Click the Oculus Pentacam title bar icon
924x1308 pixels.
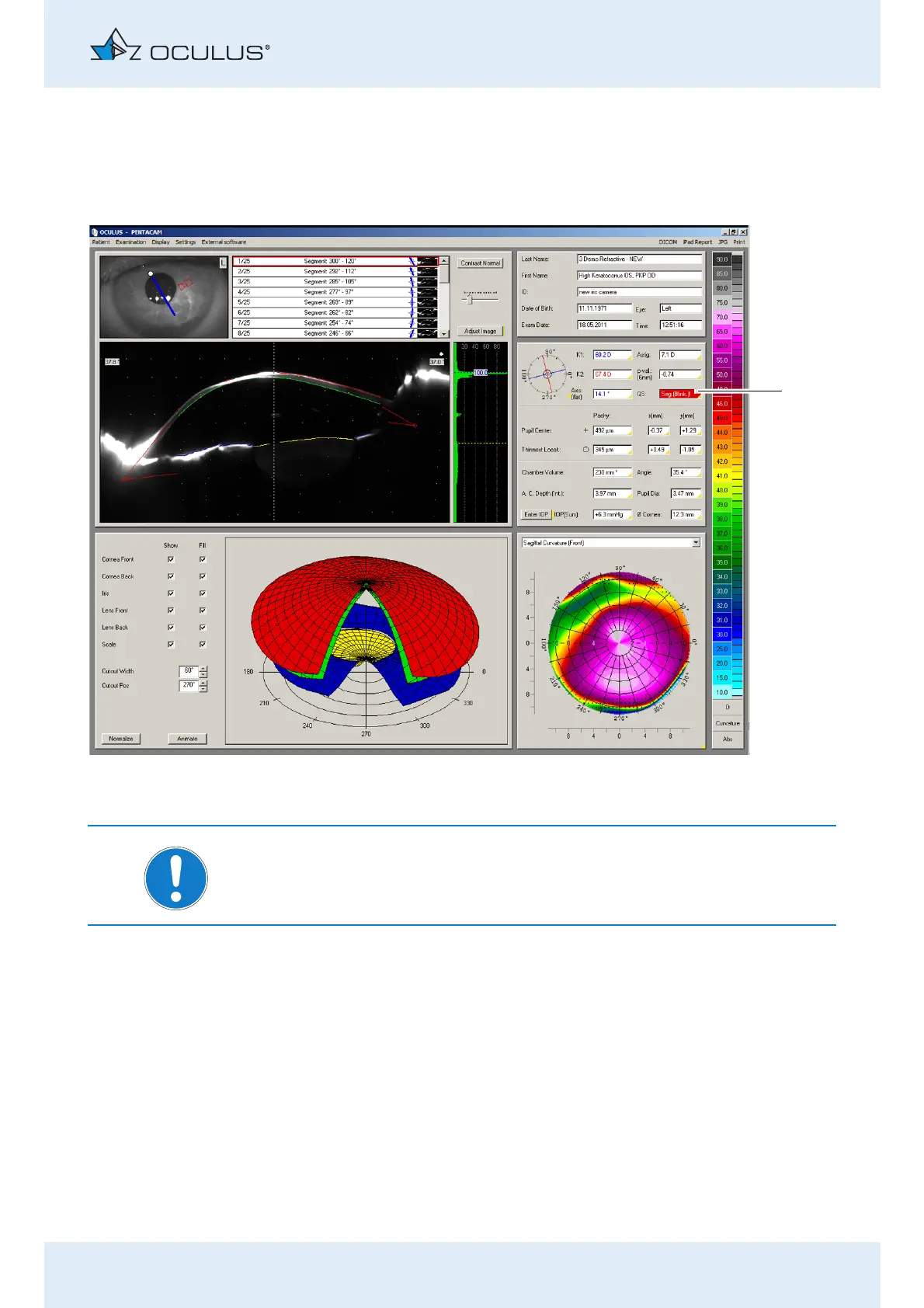coord(95,231)
